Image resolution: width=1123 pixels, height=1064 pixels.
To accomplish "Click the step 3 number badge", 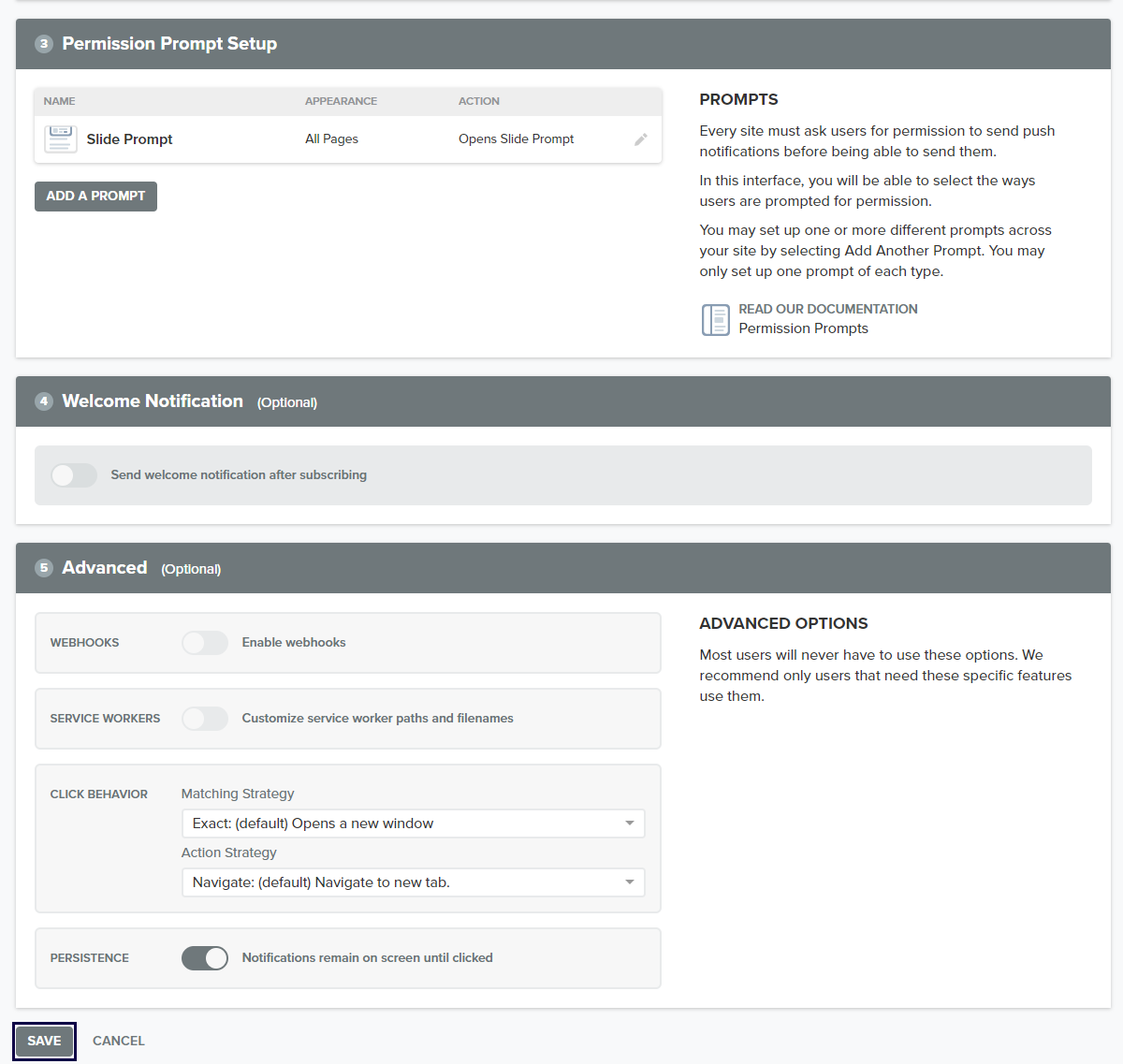I will (44, 44).
